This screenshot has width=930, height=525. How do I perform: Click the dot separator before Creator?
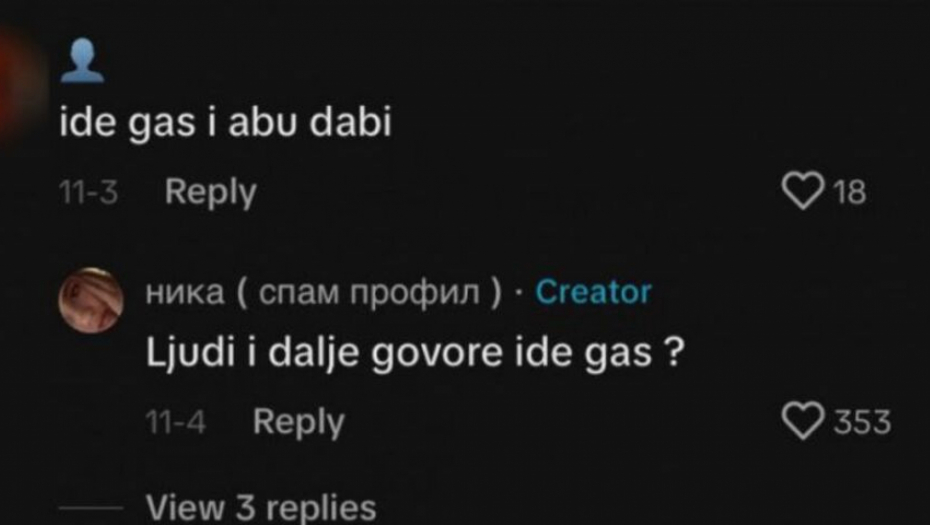[x=518, y=293]
